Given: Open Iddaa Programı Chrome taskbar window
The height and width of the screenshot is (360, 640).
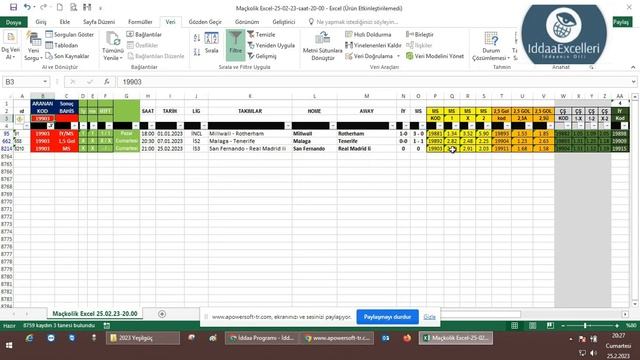Looking at the screenshot, I should [x=262, y=338].
